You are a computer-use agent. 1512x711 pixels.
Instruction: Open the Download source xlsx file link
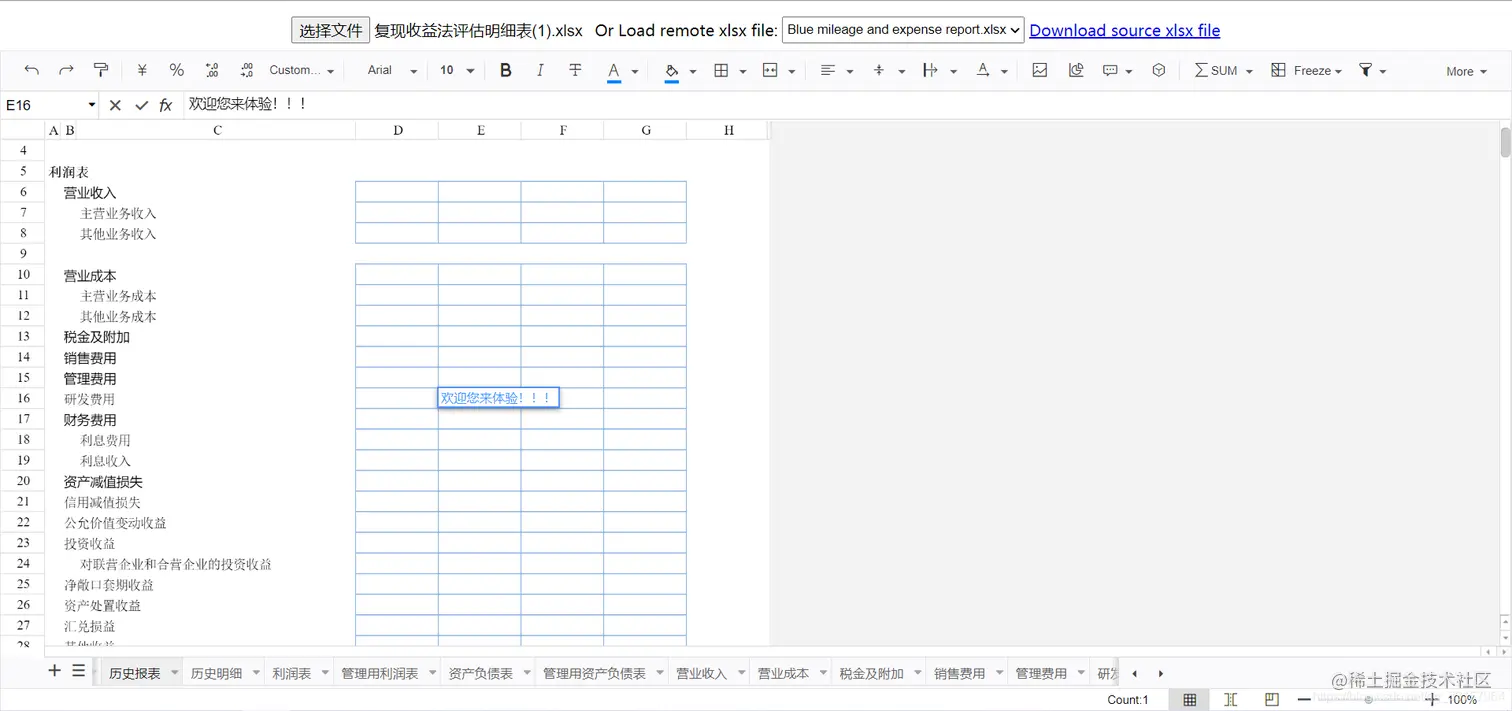coord(1124,30)
